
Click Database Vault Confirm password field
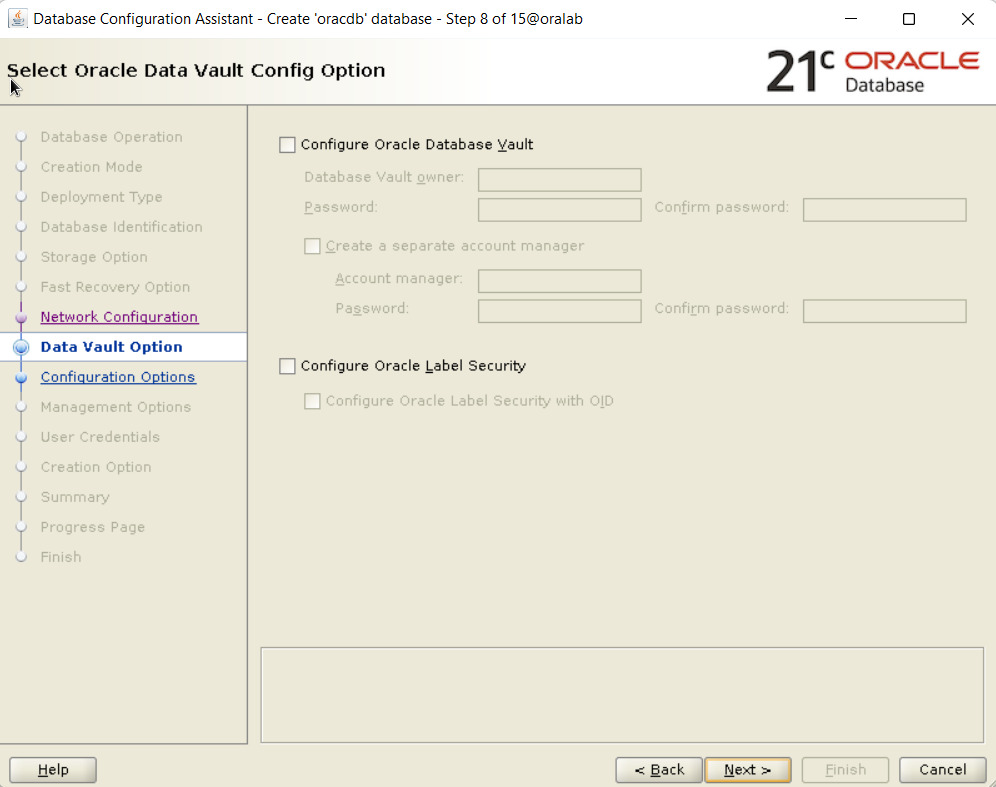(x=884, y=210)
